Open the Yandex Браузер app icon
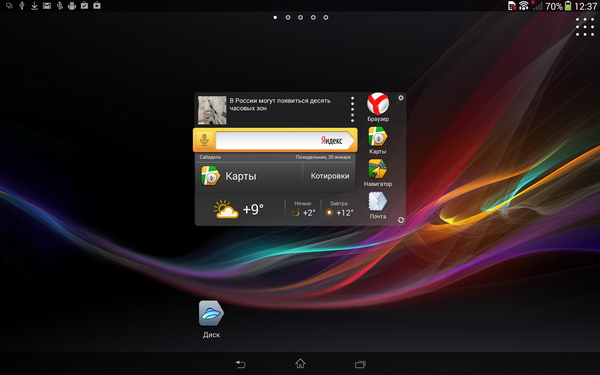This screenshot has width=600, height=375. click(378, 107)
